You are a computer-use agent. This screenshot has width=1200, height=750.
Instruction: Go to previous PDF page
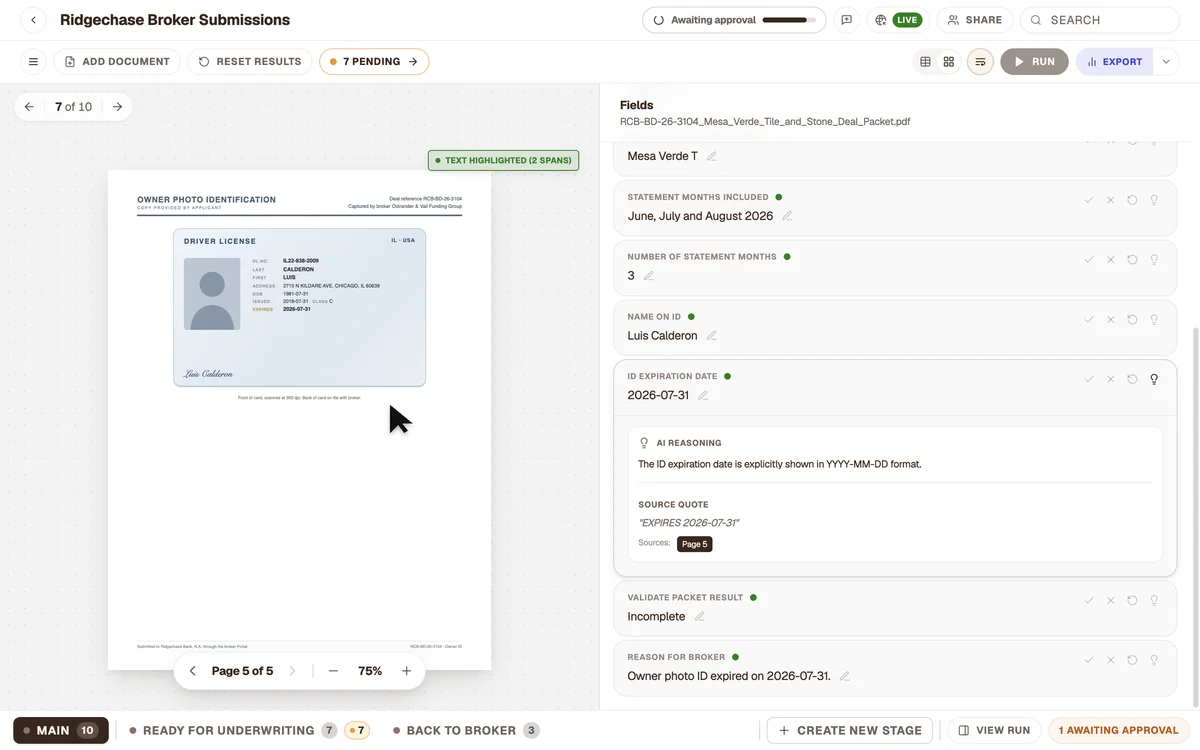(193, 671)
